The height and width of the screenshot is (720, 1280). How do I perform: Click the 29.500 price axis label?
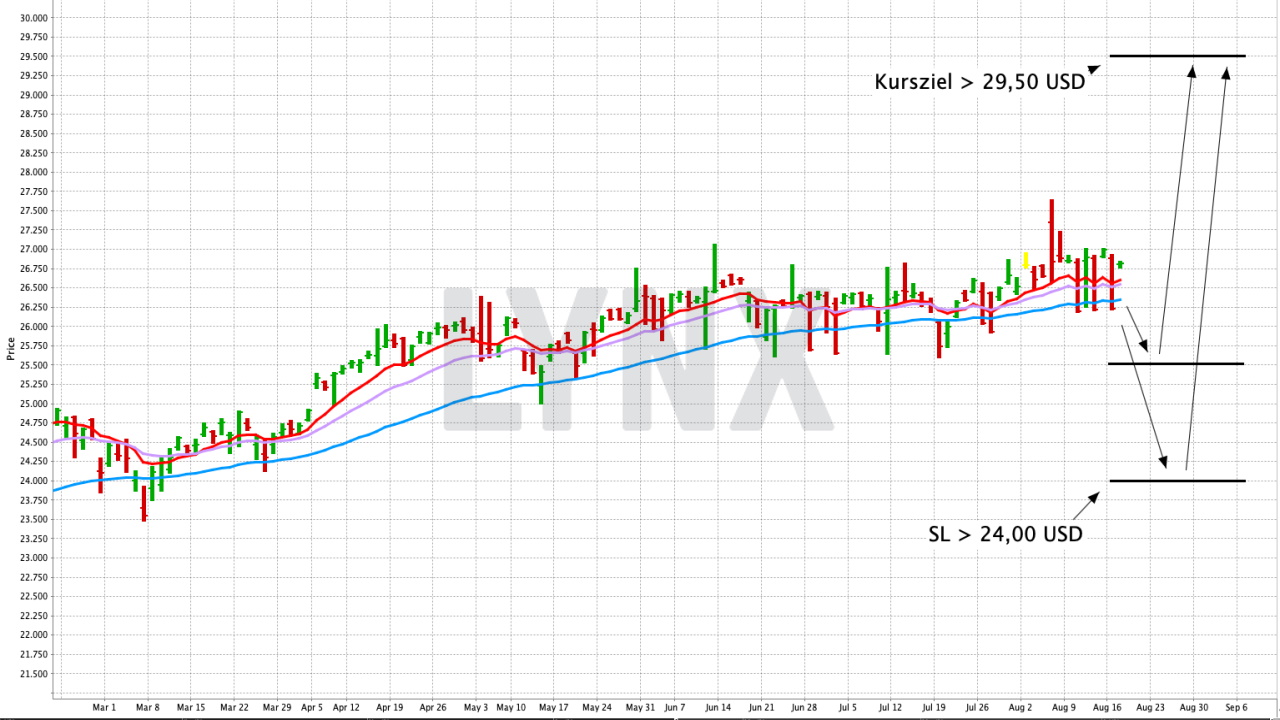point(33,56)
